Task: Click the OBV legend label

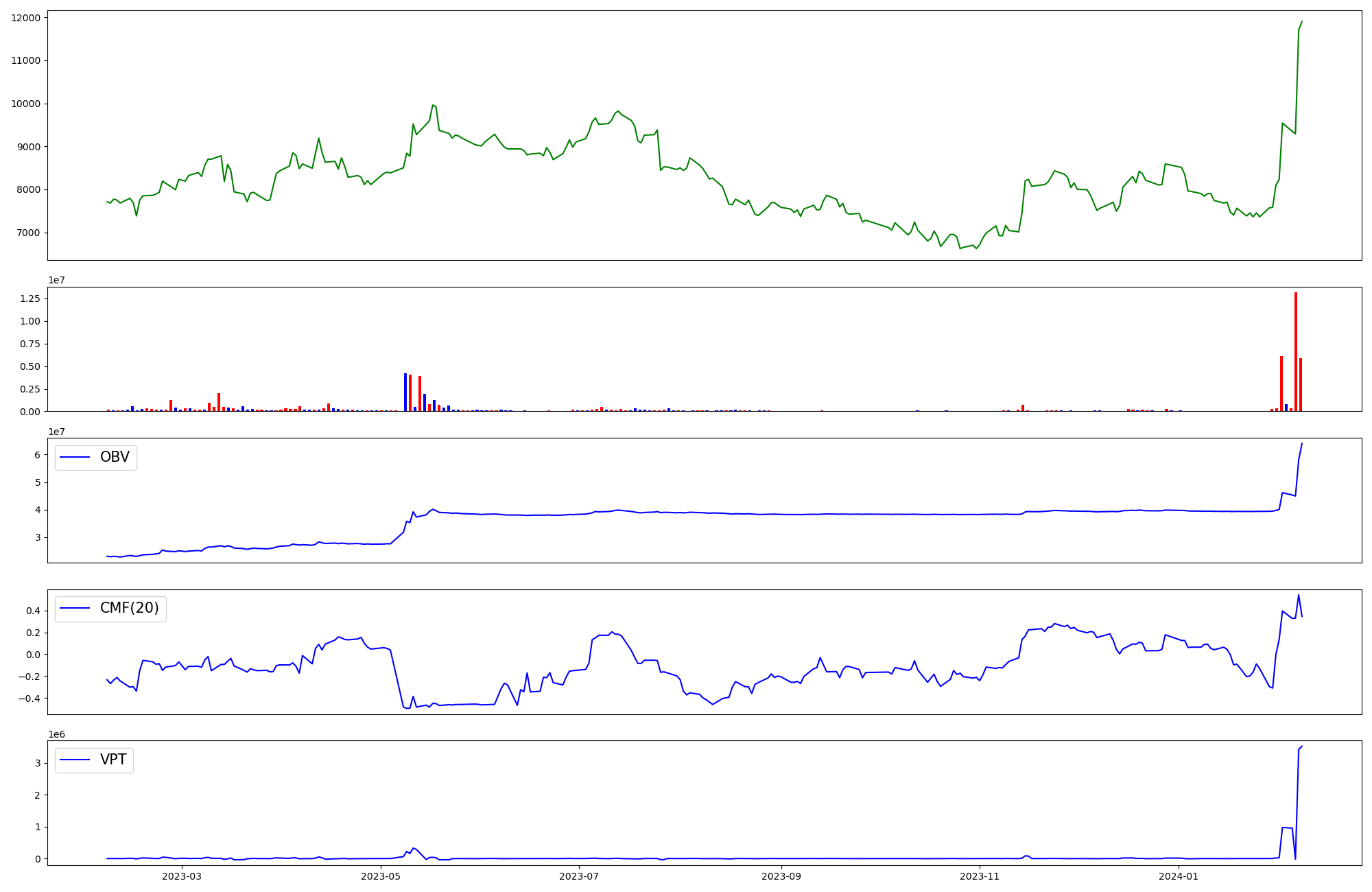Action: click(x=115, y=457)
